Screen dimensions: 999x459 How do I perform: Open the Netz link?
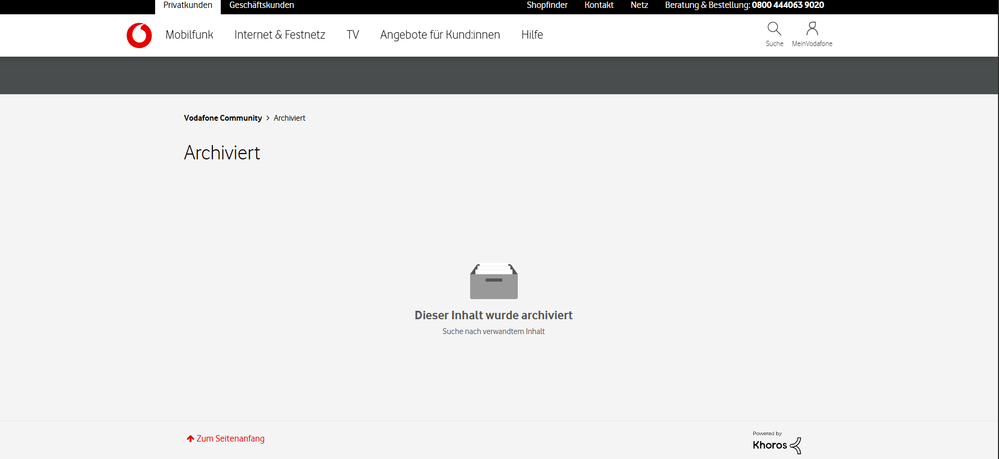tap(639, 5)
